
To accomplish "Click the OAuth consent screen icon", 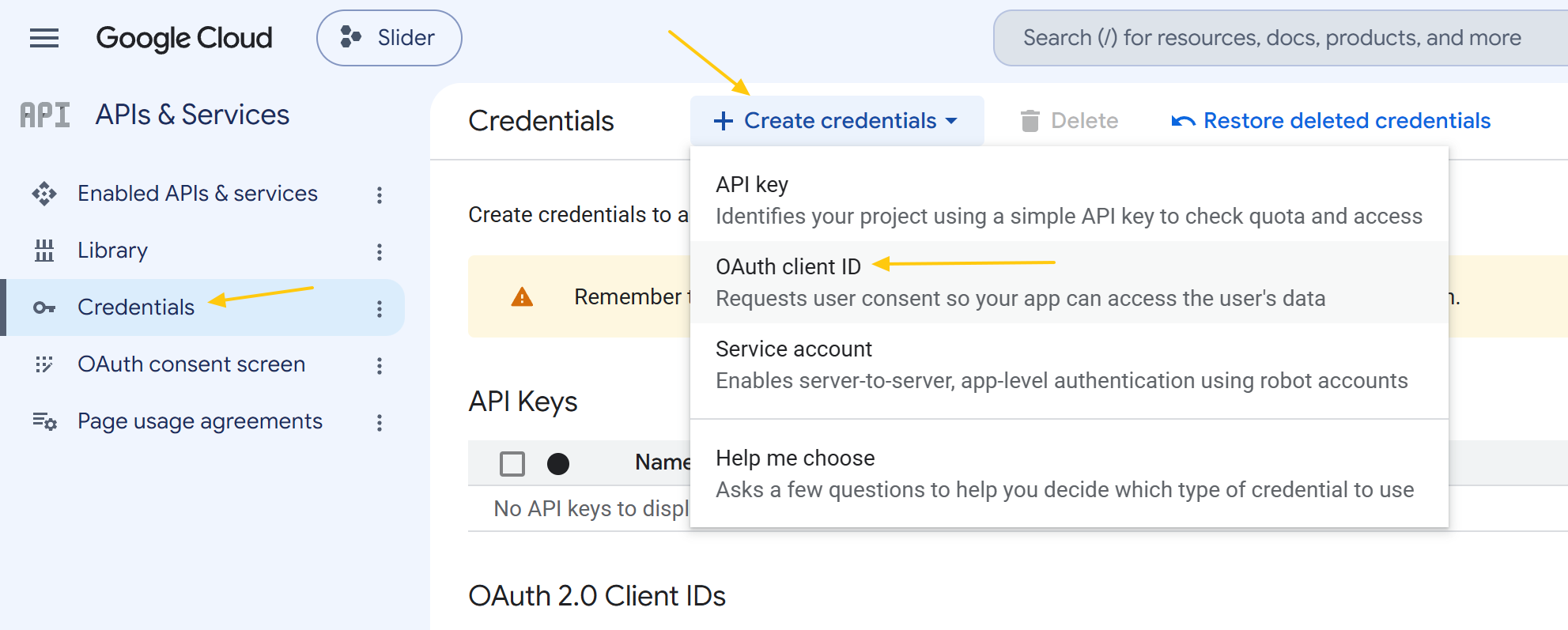I will 44,364.
